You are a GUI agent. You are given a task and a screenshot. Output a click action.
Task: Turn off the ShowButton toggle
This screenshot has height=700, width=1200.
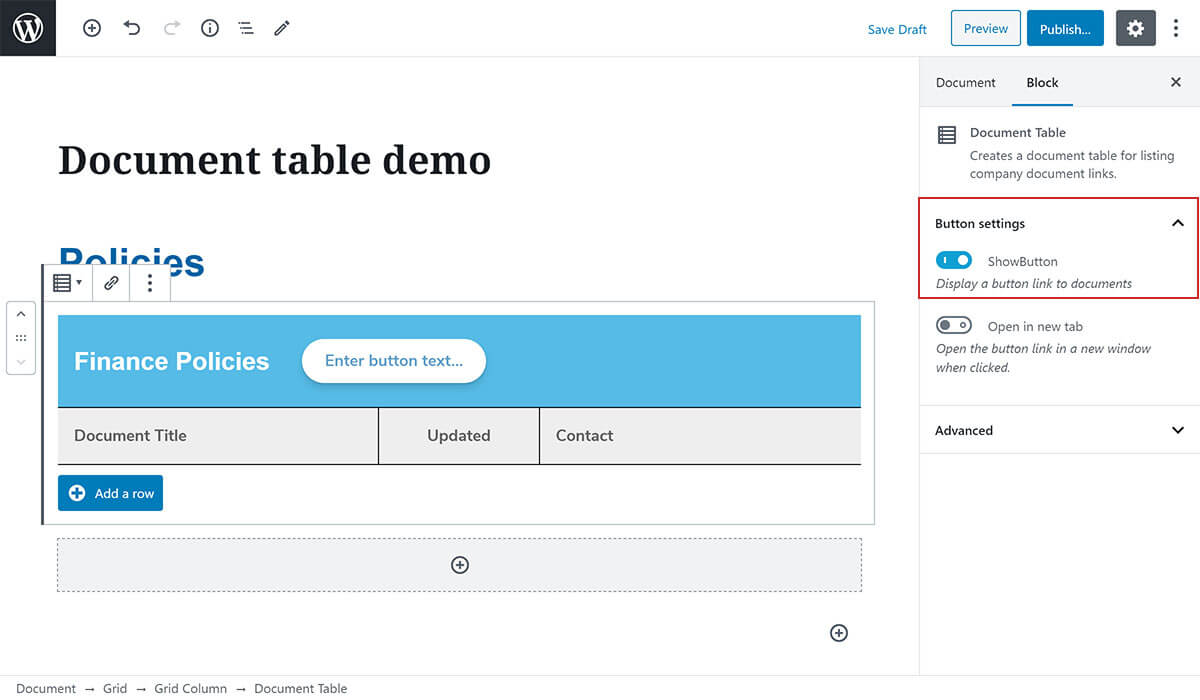pyautogui.click(x=954, y=261)
